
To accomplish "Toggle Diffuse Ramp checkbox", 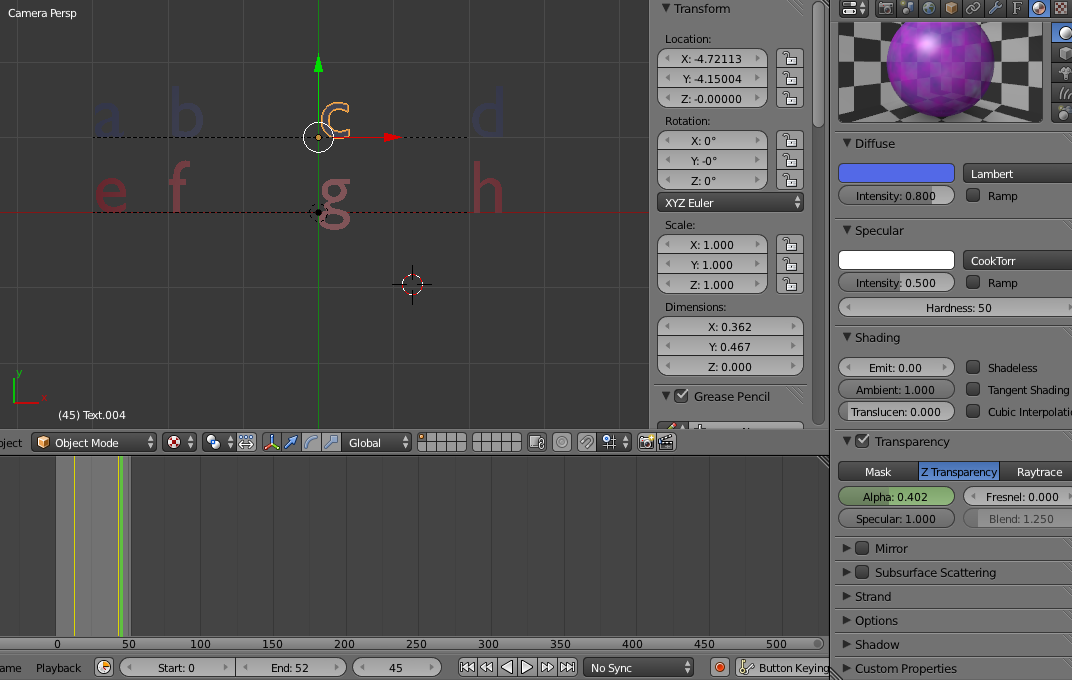I will pyautogui.click(x=973, y=195).
